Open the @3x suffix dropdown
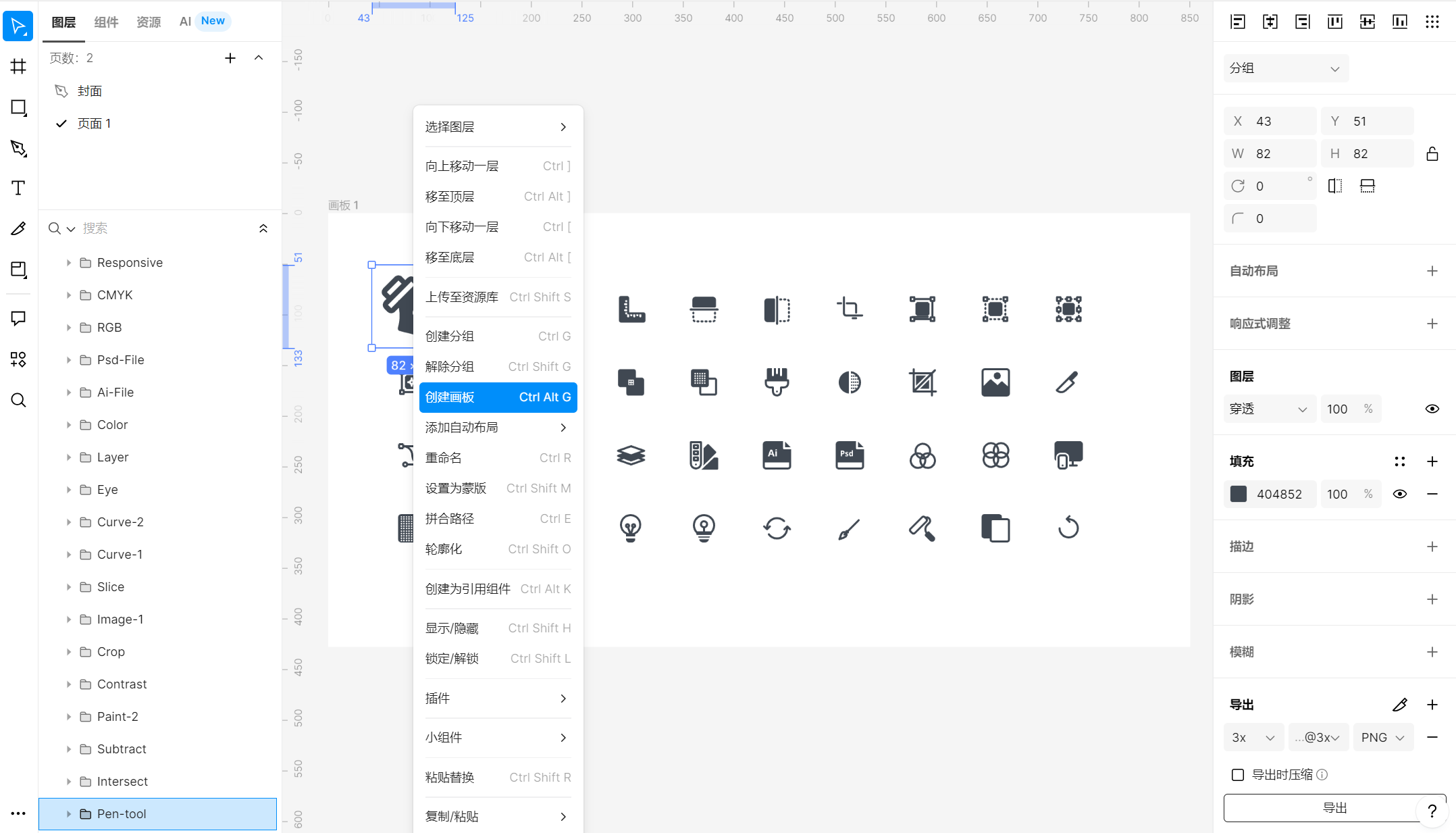 coord(1318,737)
